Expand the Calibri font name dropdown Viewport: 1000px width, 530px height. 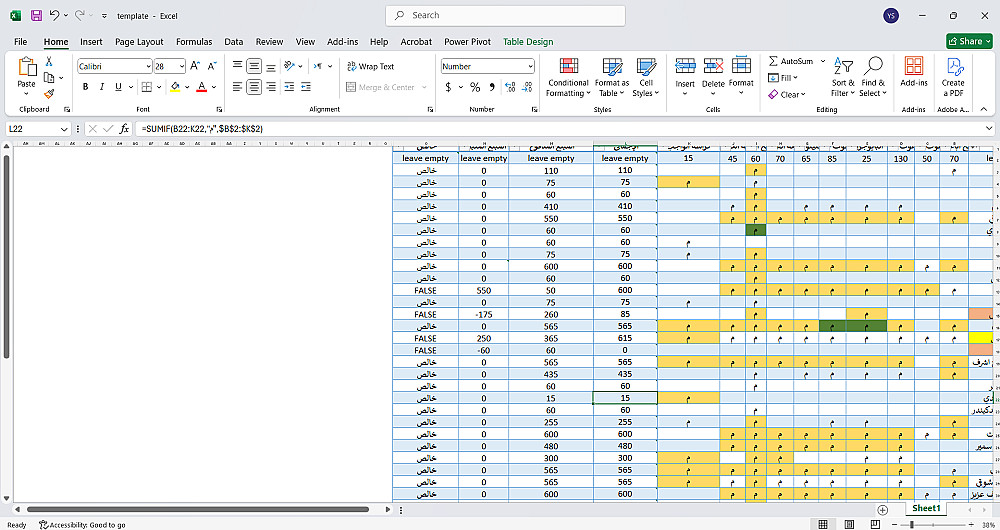146,66
